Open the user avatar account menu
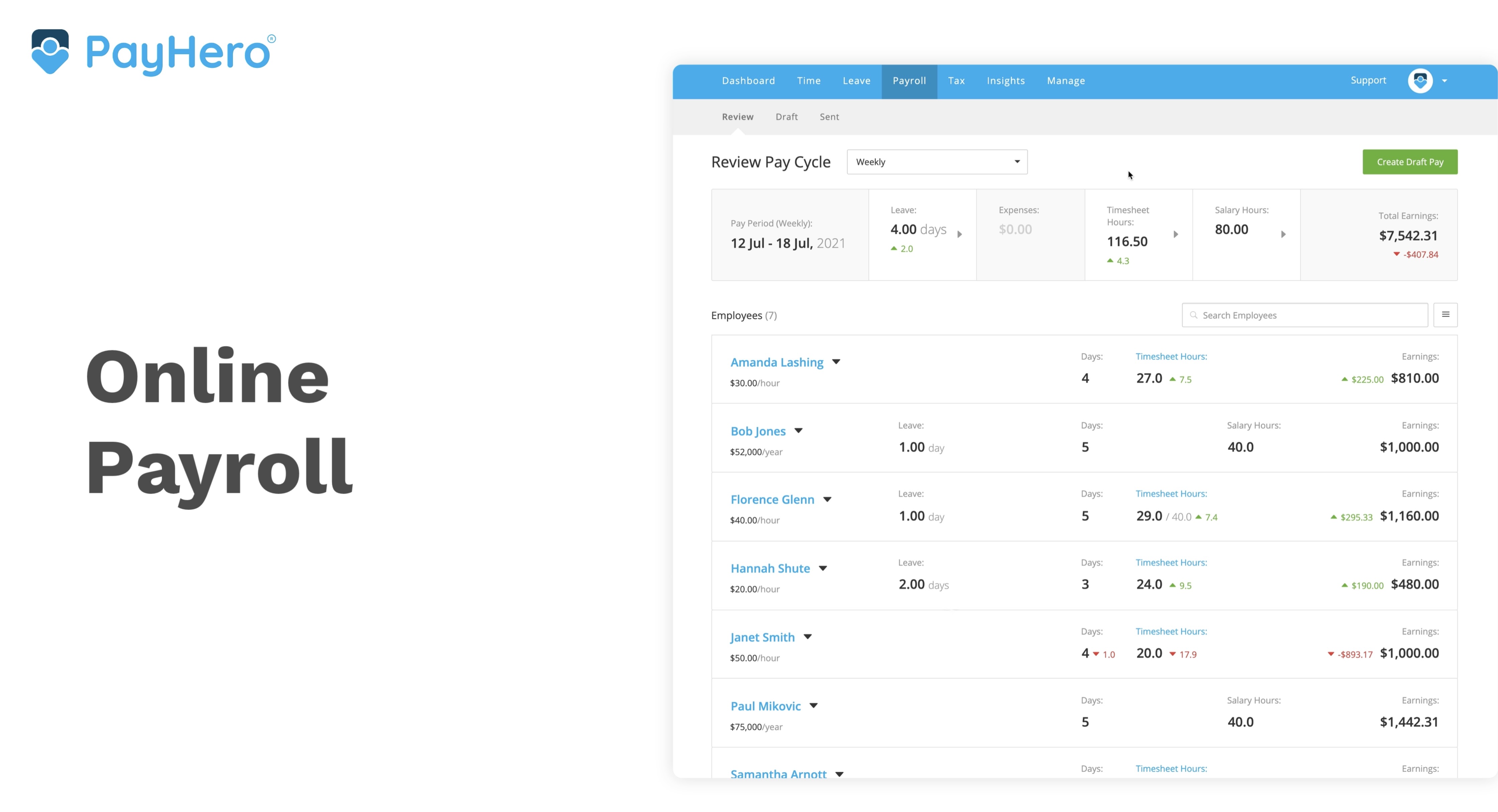This screenshot has width=1498, height=812. (x=1419, y=81)
